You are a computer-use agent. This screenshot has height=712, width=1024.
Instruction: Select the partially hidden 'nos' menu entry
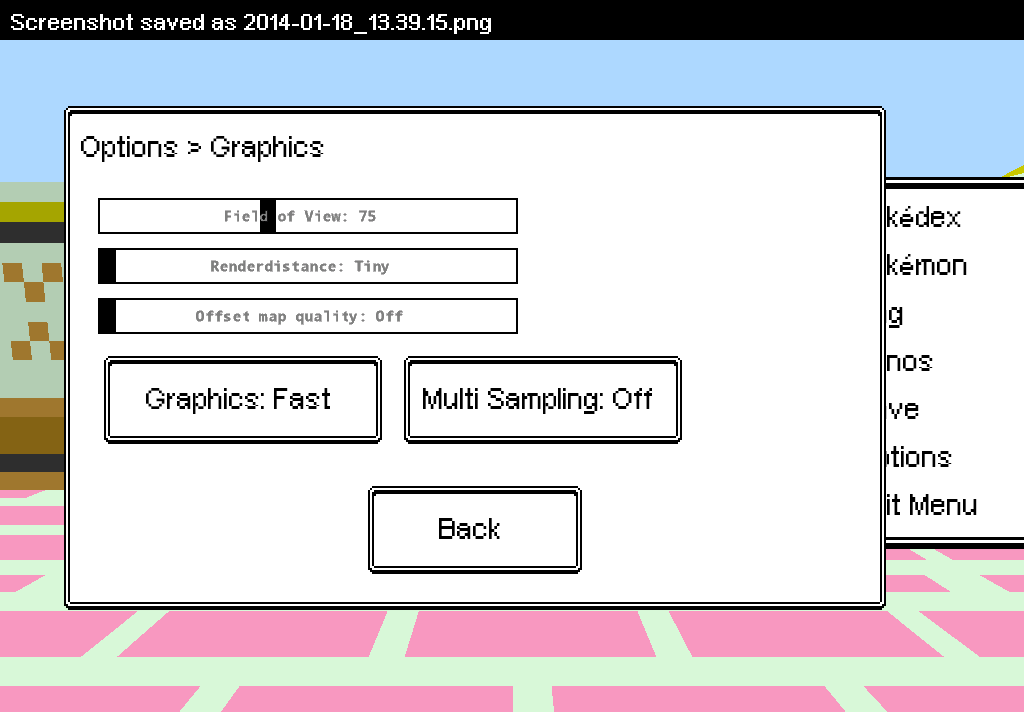click(x=909, y=361)
